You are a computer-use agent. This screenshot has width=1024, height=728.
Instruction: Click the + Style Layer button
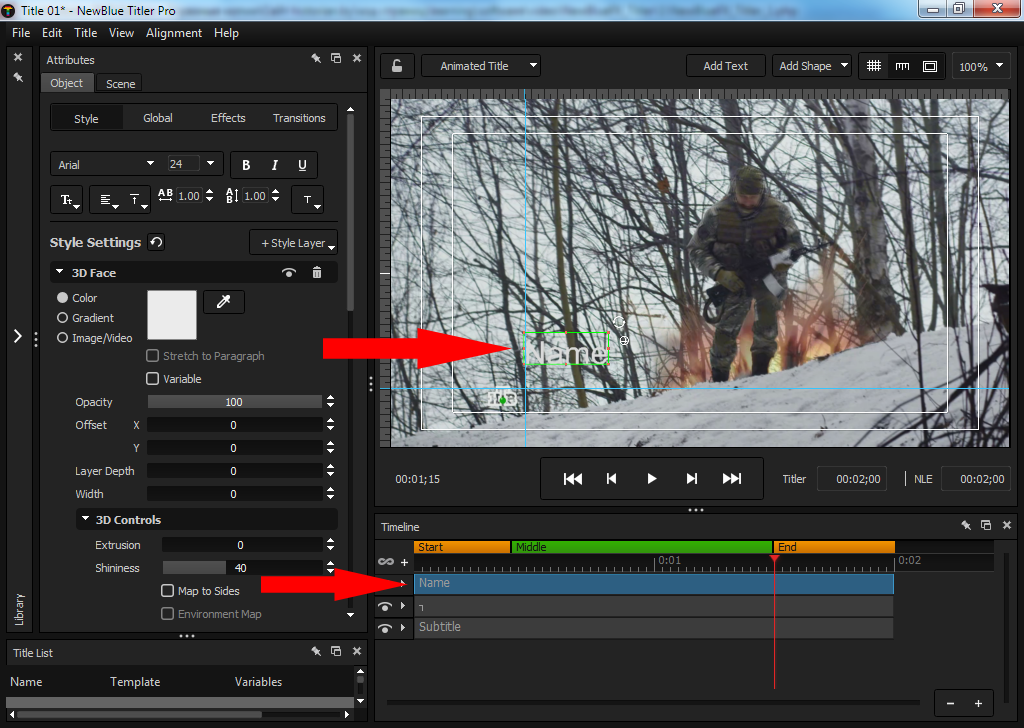point(293,243)
